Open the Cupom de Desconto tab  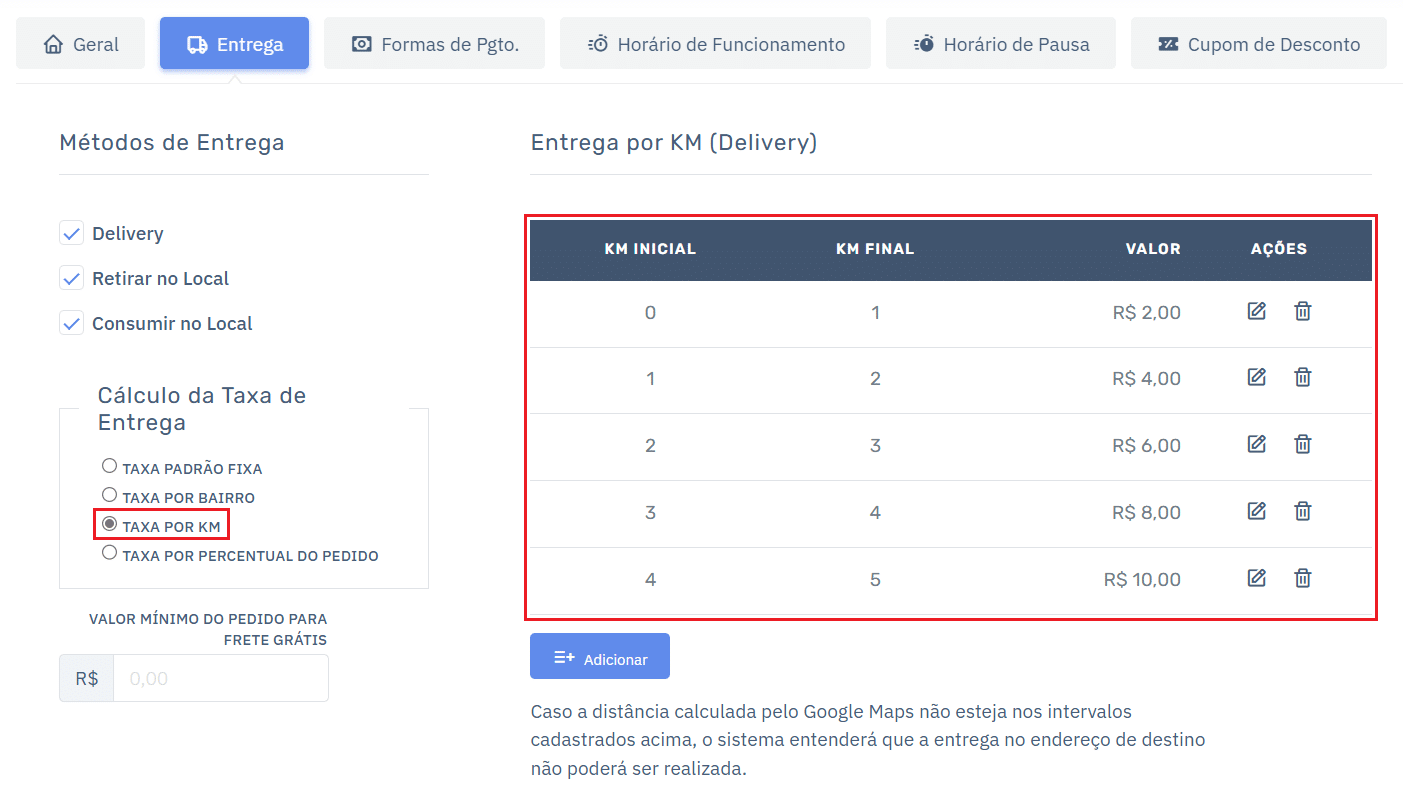[x=1258, y=43]
